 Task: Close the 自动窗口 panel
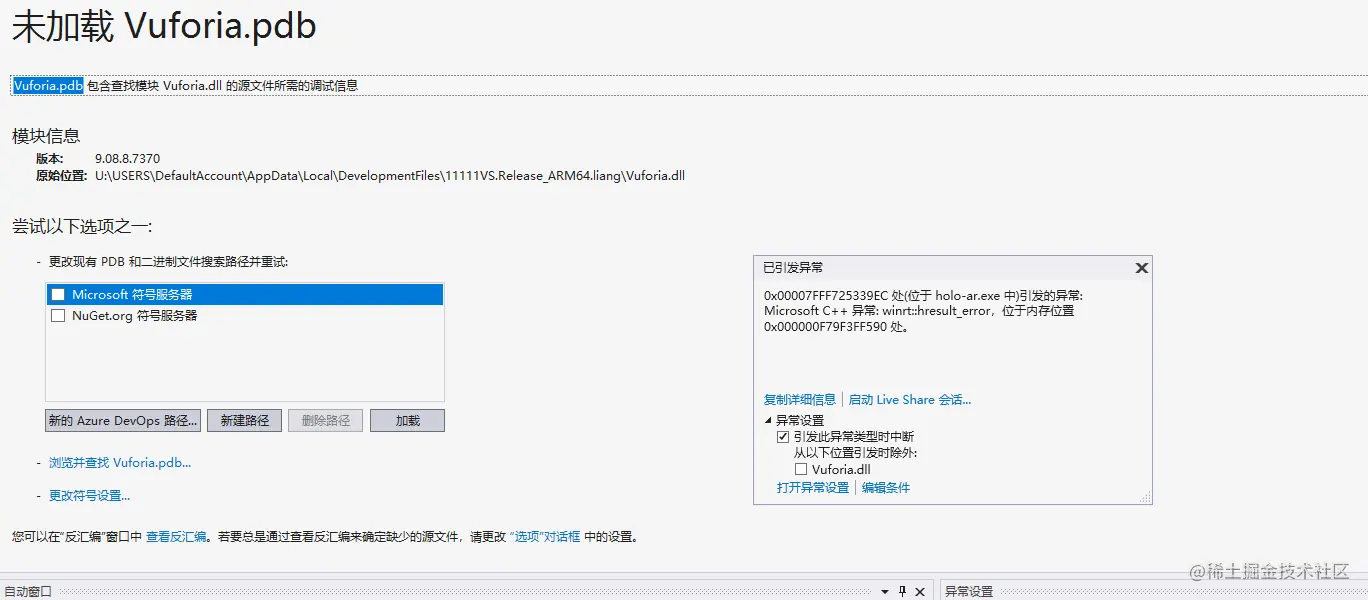(920, 592)
